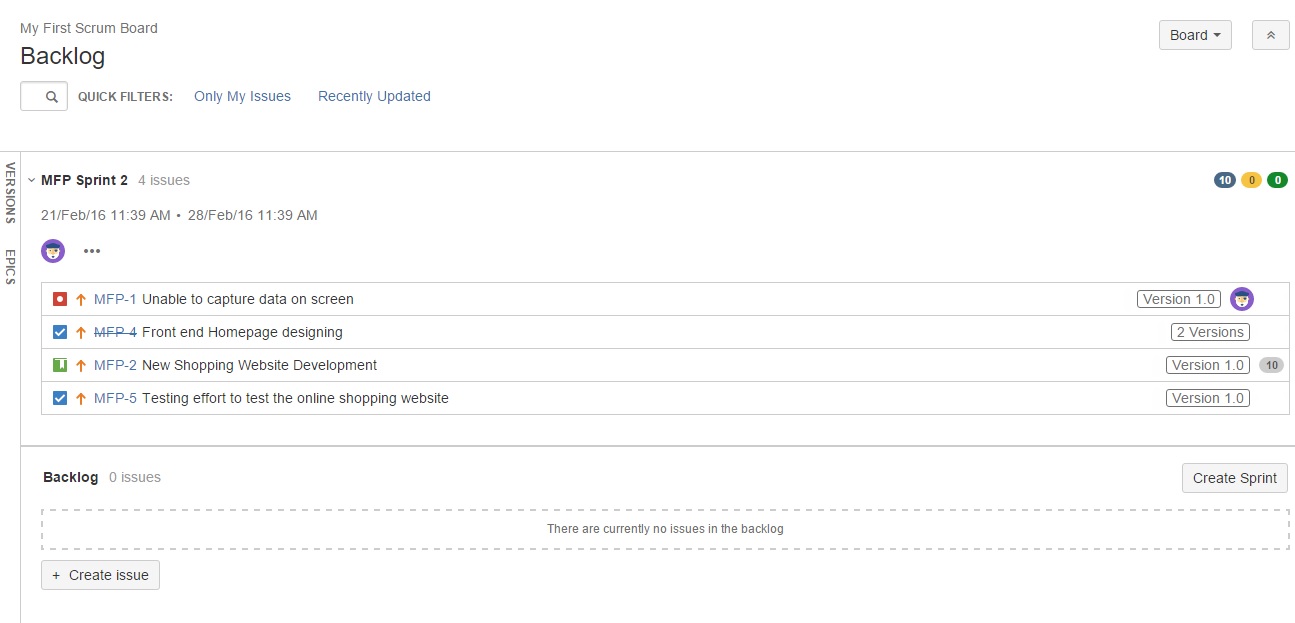The image size is (1295, 623).
Task: Click the blue To Do estimate badge
Action: click(x=1225, y=181)
